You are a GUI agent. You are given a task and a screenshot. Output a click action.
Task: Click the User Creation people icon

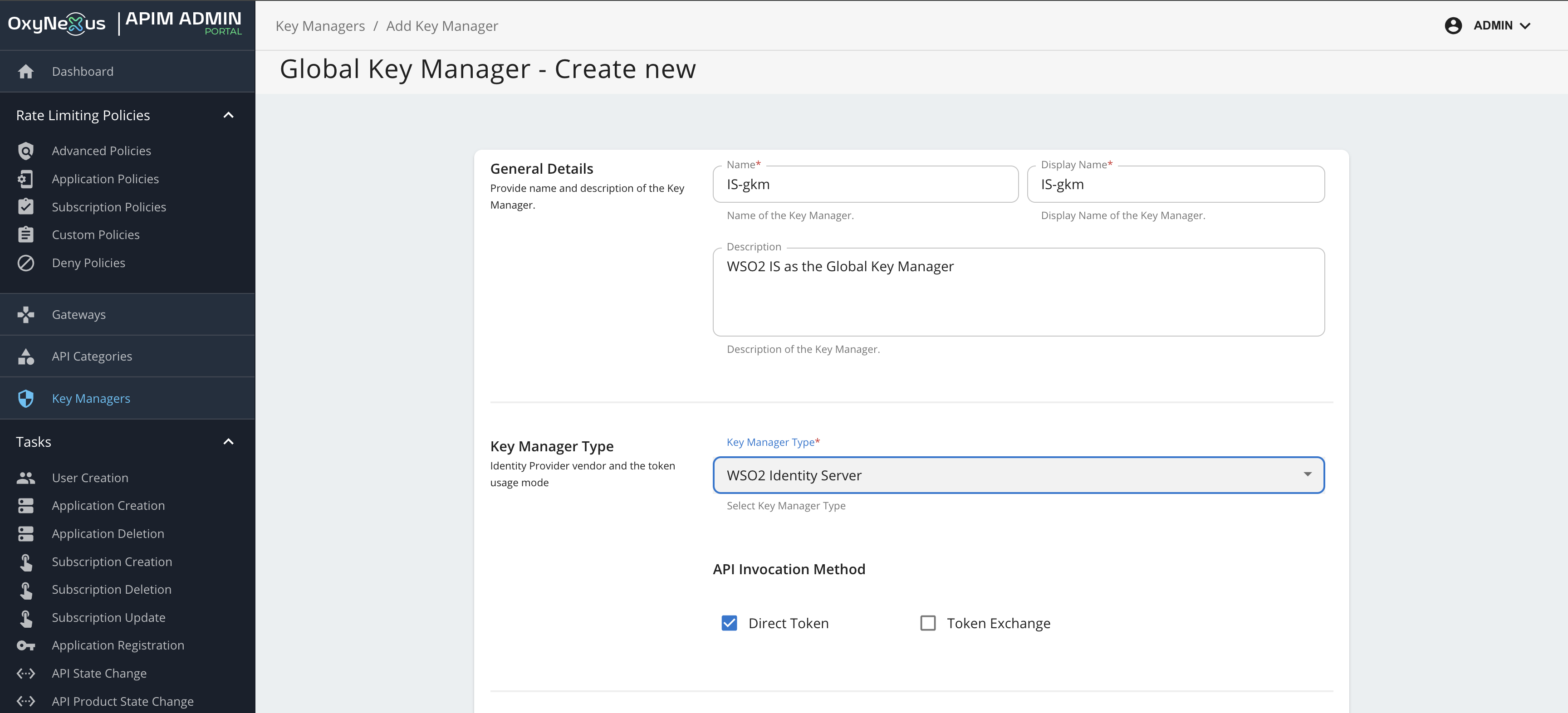(25, 478)
